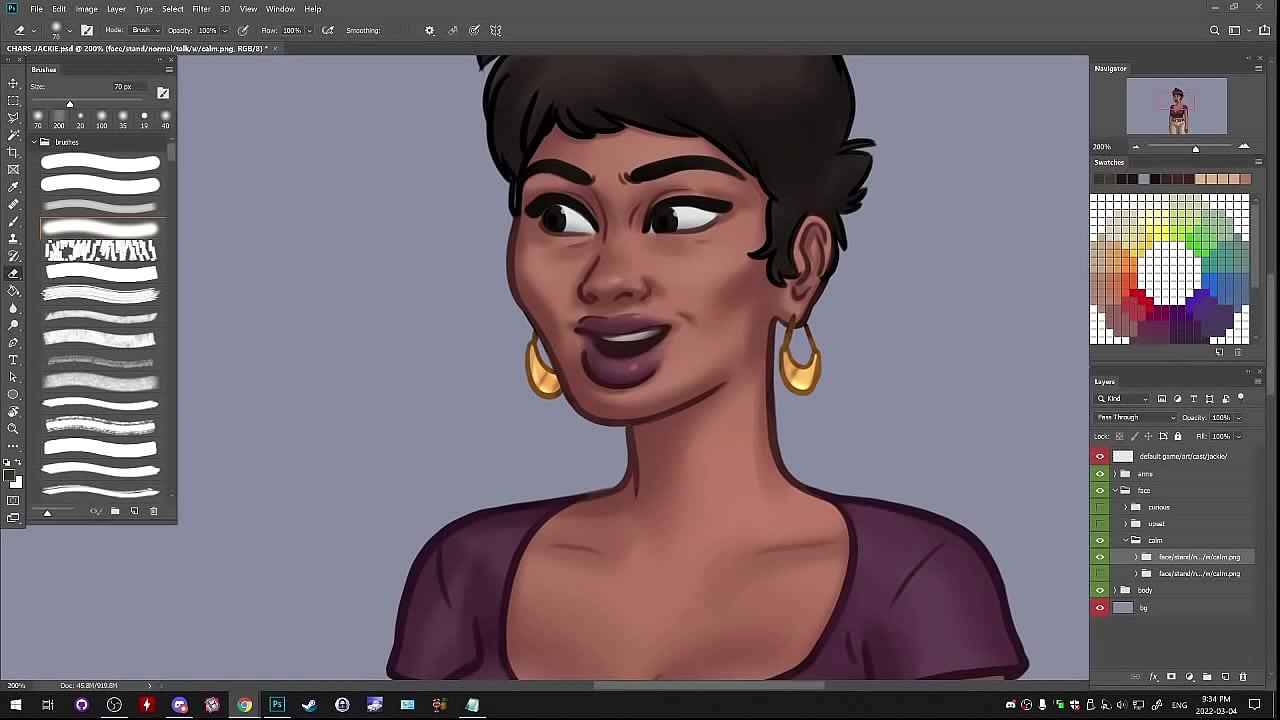
Task: Select the Move tool
Action: [13, 83]
